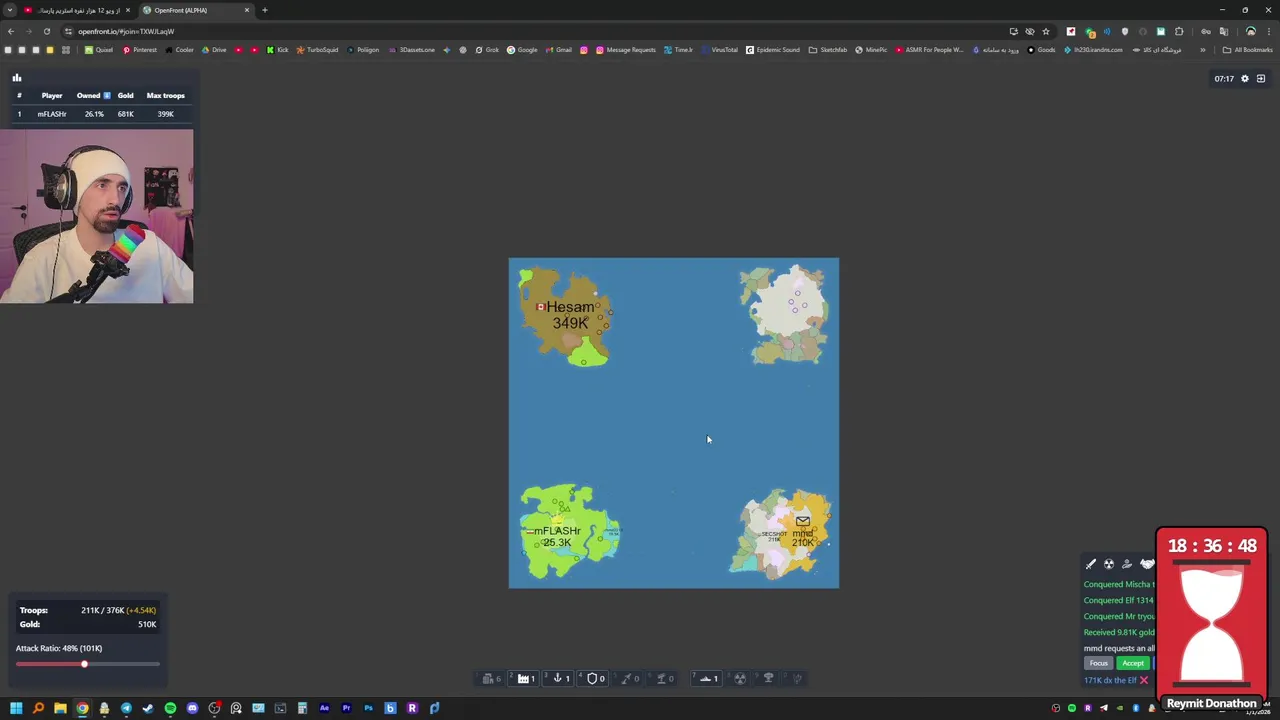Sort leaderboard by Owned column
This screenshot has width=1280, height=720.
point(92,95)
